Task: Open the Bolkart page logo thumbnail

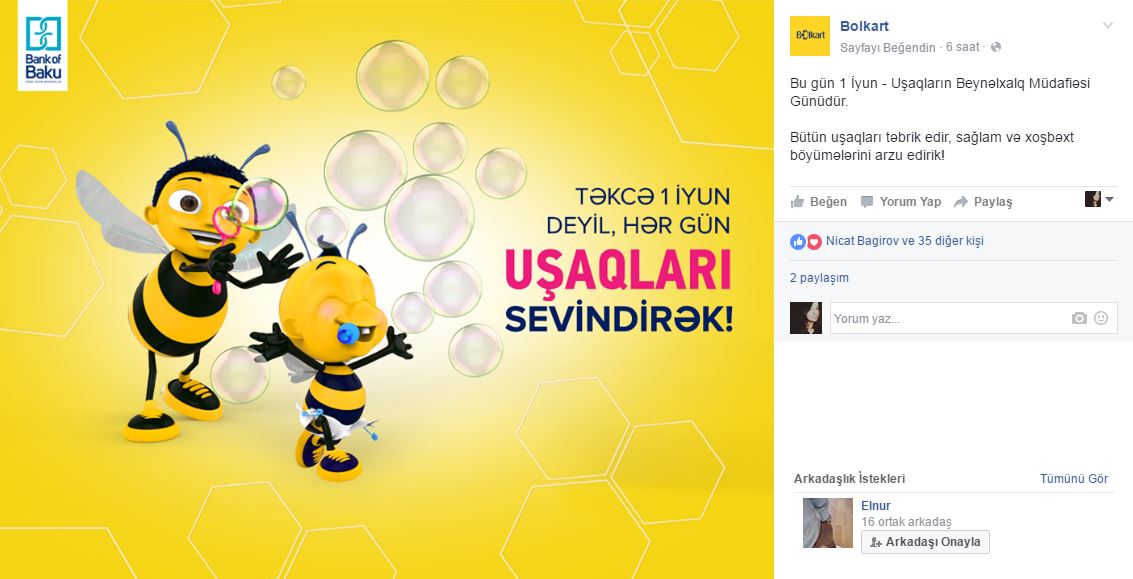Action: tap(809, 35)
